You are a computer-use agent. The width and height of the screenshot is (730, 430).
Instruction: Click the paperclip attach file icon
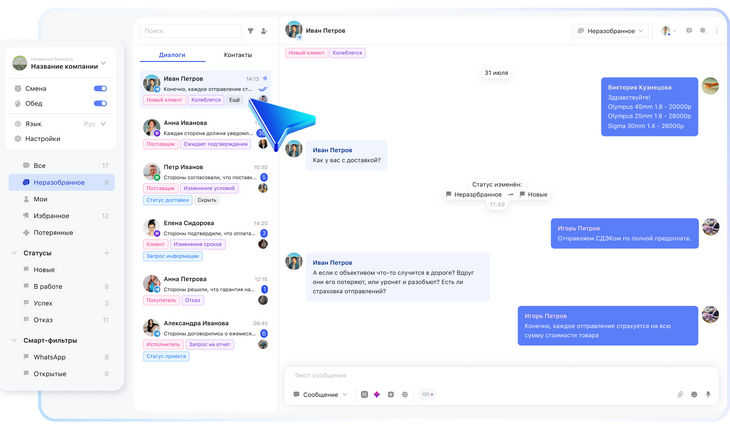coord(680,394)
